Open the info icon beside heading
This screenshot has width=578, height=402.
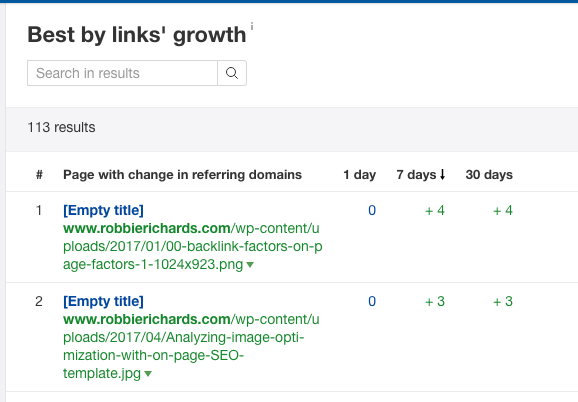[252, 27]
